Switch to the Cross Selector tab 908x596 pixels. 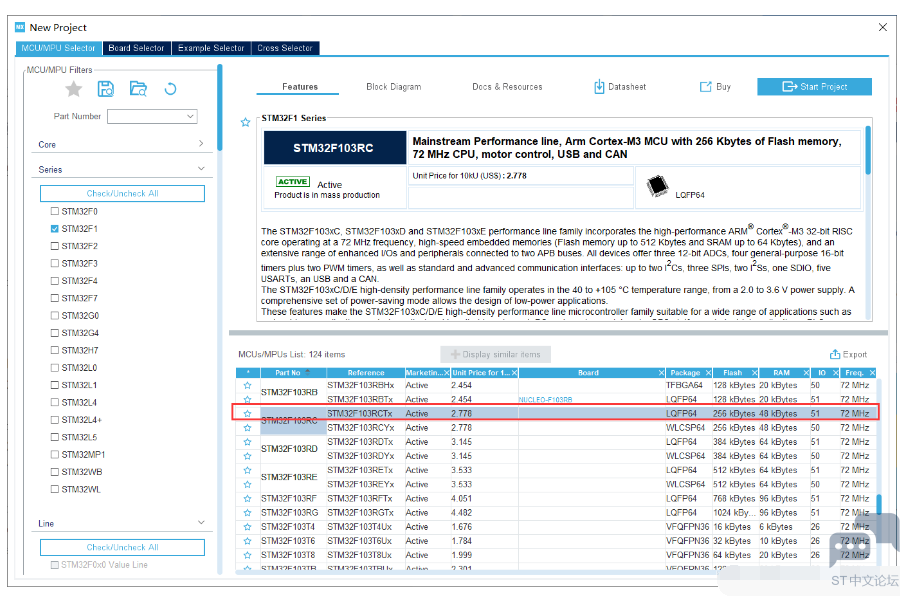pyautogui.click(x=285, y=48)
